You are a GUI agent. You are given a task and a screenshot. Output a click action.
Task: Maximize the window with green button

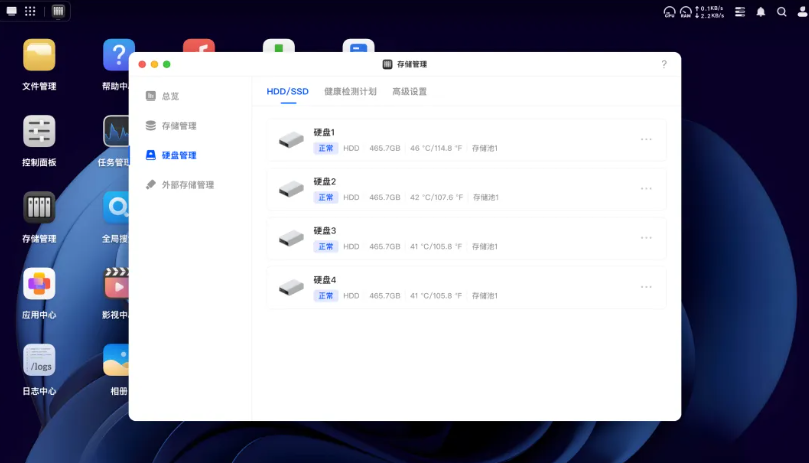tap(167, 64)
